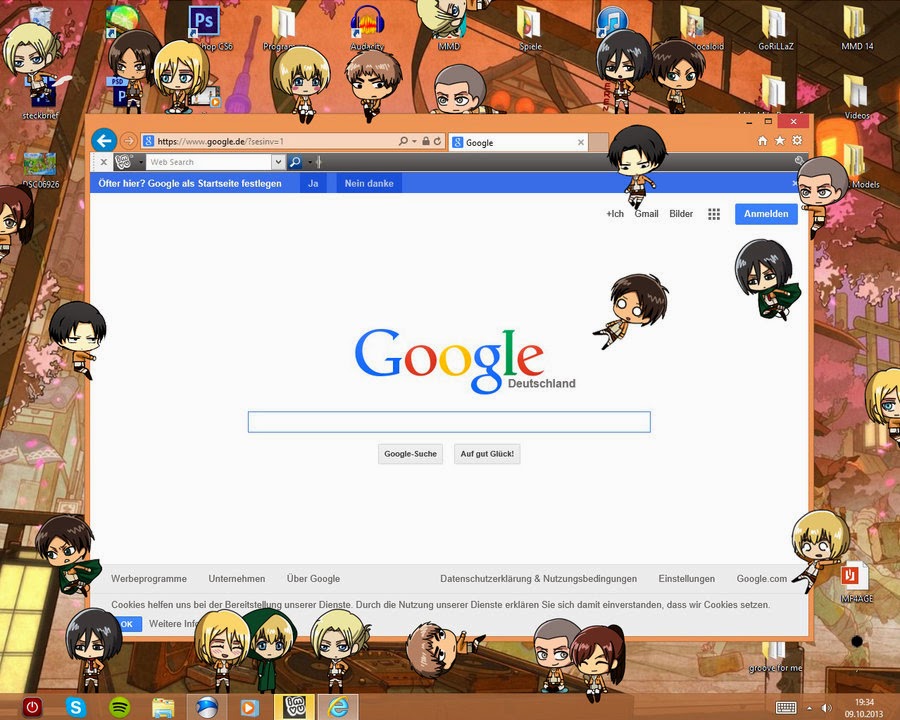Open favorites with the star icon
This screenshot has width=900, height=720.
coord(779,141)
